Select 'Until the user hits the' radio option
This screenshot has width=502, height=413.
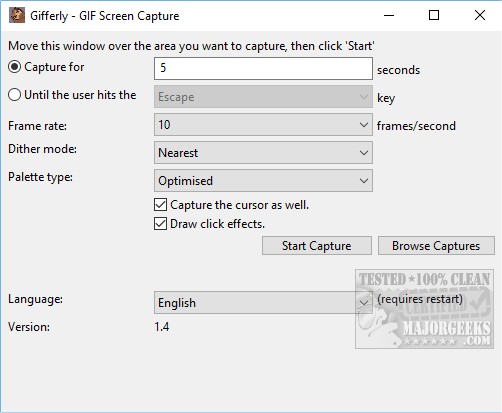[x=14, y=95]
